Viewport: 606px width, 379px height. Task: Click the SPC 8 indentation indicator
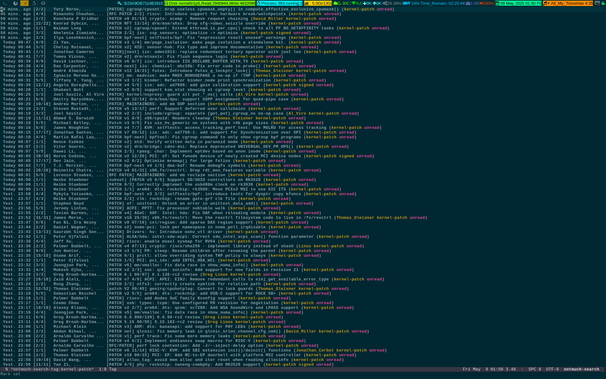tap(535, 369)
